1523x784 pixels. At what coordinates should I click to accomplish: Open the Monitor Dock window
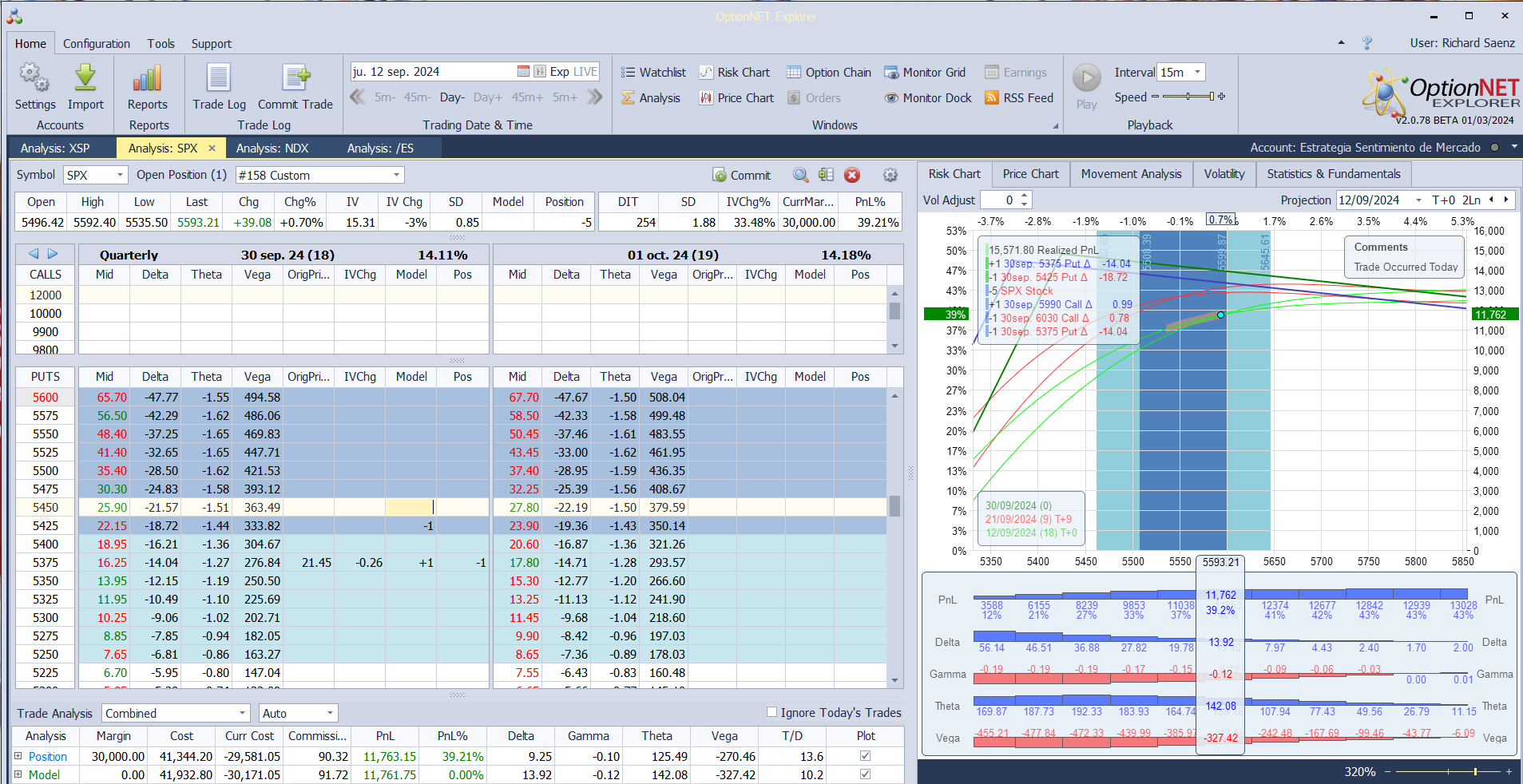tap(928, 98)
